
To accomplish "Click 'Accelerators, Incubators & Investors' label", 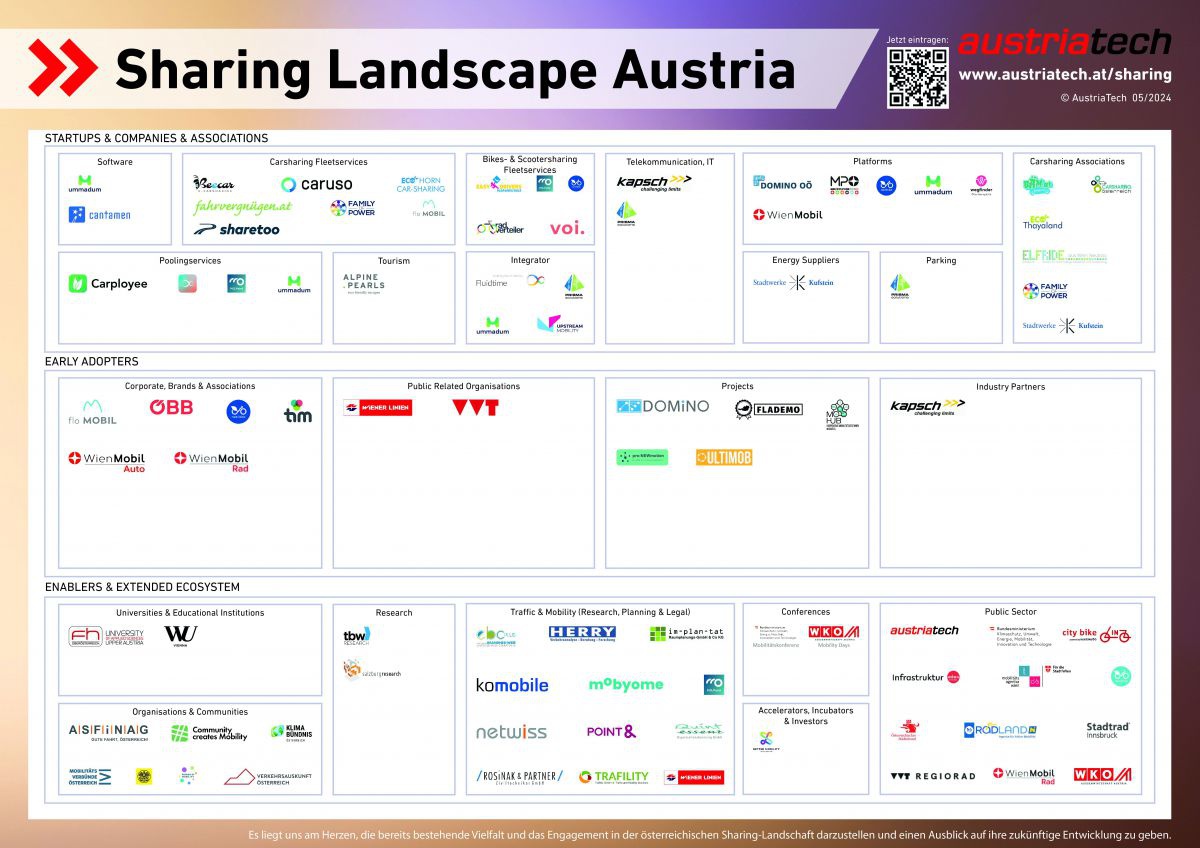I will (805, 715).
